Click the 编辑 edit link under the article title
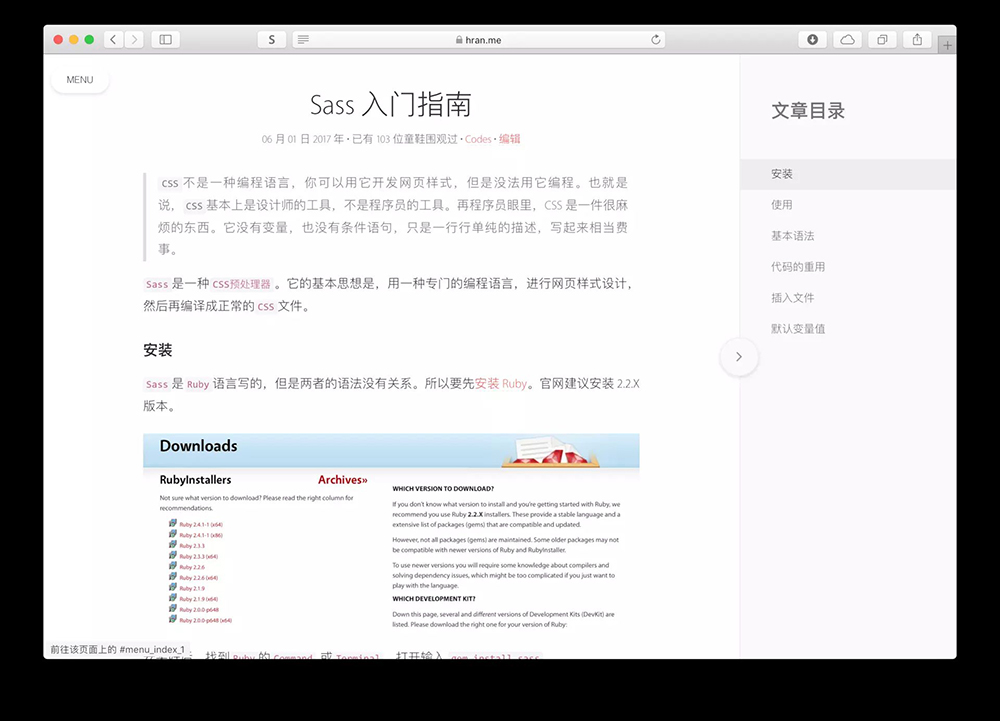Viewport: 1000px width, 721px height. pyautogui.click(x=510, y=137)
